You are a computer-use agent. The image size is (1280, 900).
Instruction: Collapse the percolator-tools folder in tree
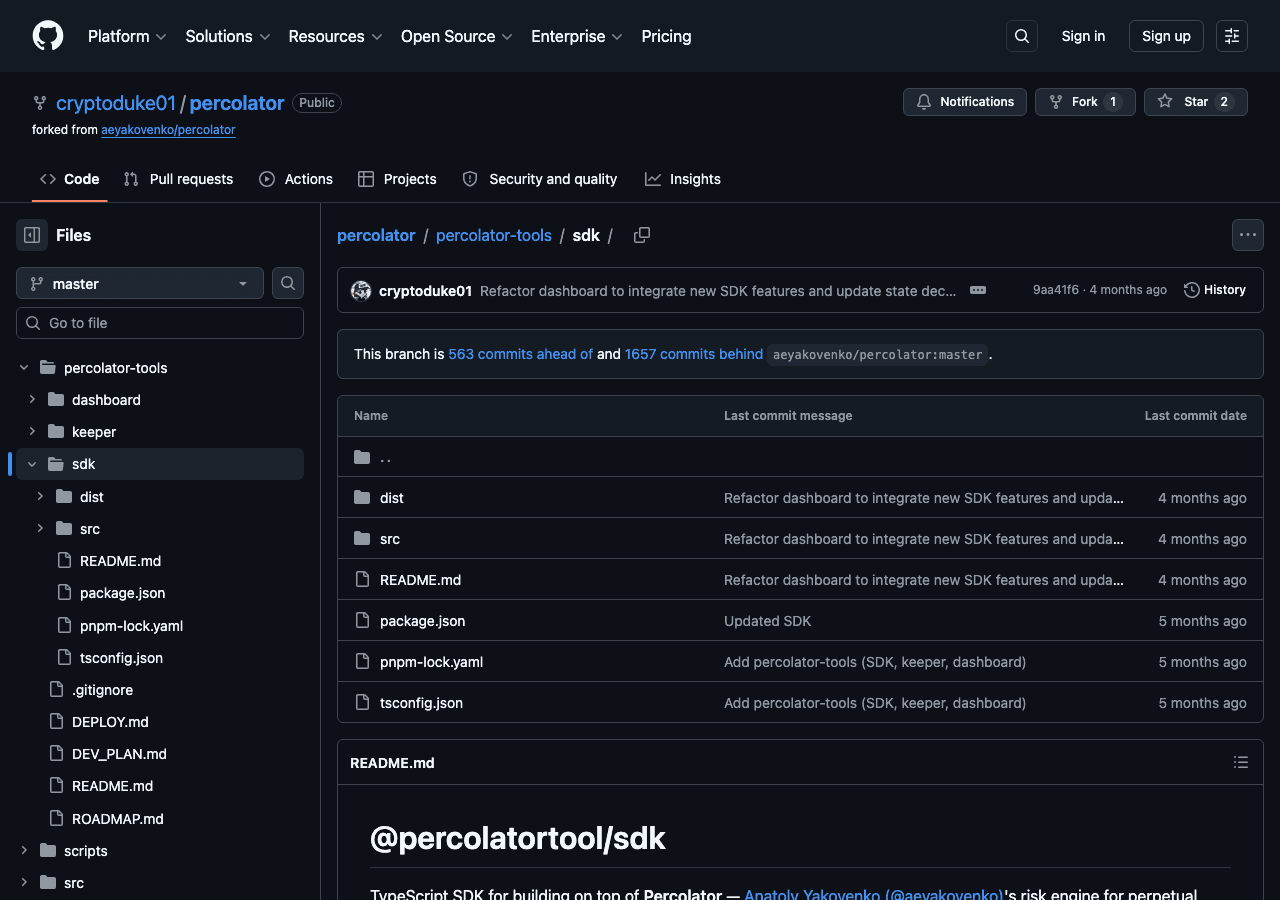[x=24, y=368]
